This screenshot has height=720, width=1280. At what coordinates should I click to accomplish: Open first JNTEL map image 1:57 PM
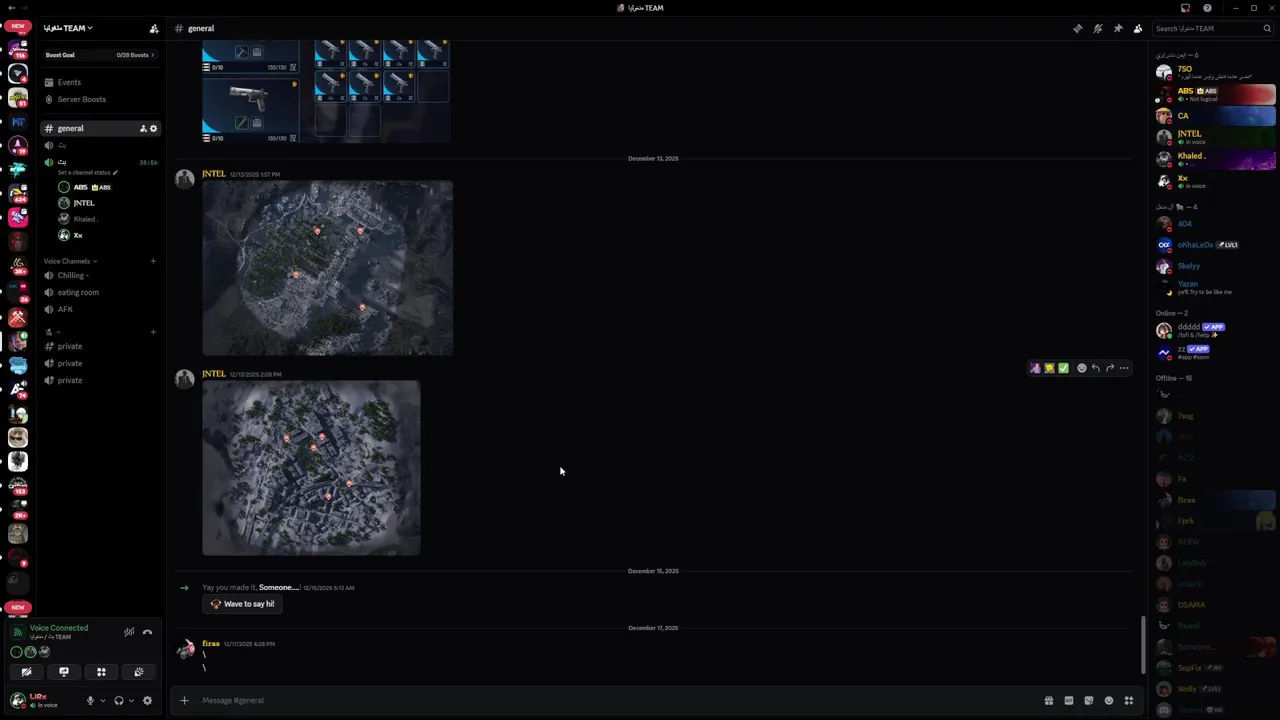(x=327, y=268)
